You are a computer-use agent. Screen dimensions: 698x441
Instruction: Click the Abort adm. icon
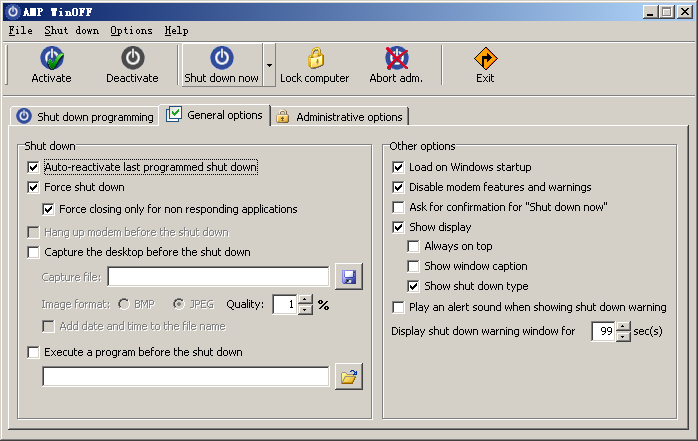tap(396, 58)
